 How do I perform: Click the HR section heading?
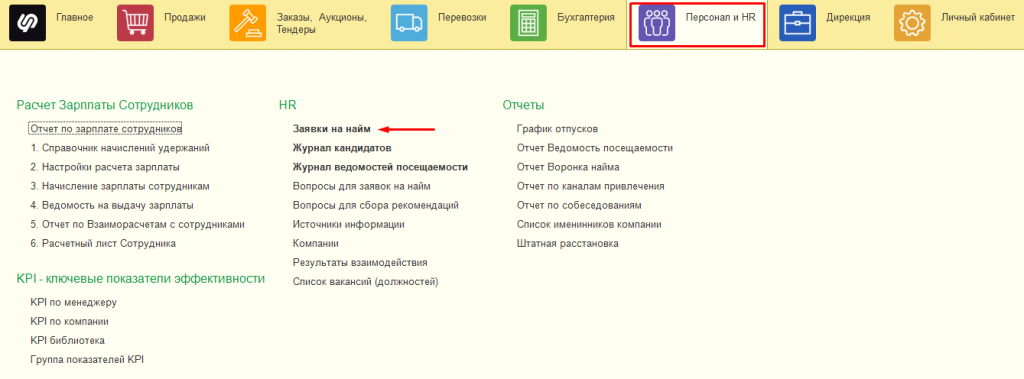point(287,105)
